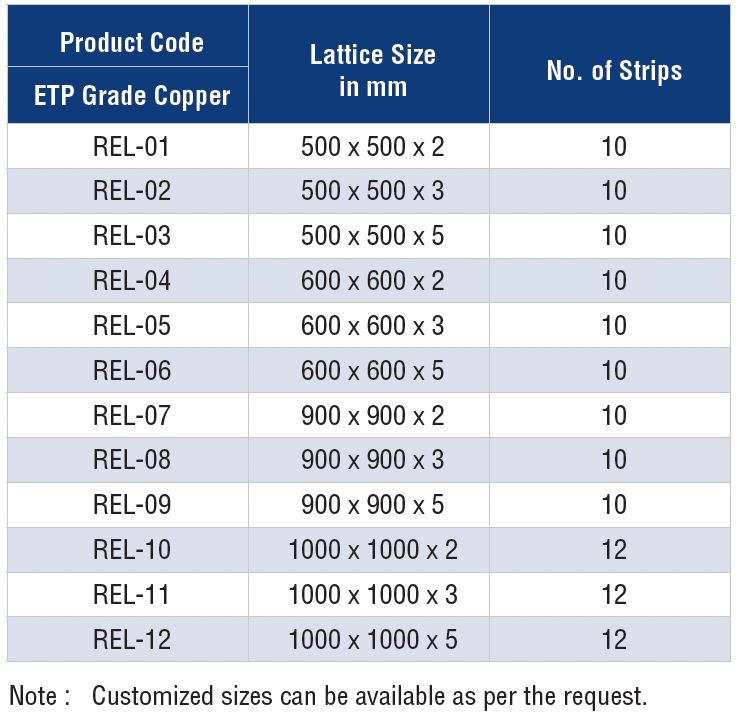The height and width of the screenshot is (716, 738).
Task: Select product code REL-09
Action: click(131, 505)
